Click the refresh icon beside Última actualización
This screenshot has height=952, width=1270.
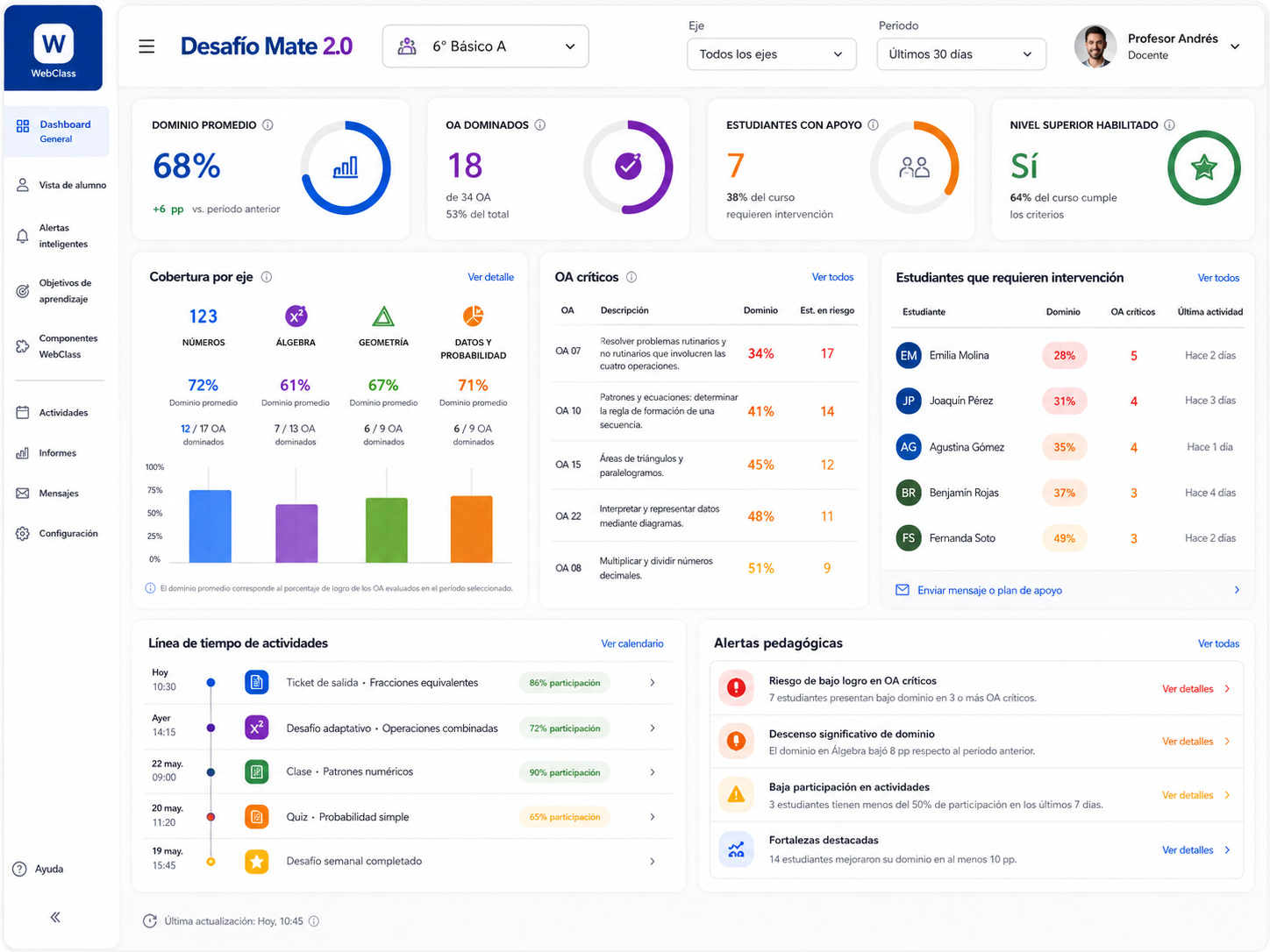(150, 921)
